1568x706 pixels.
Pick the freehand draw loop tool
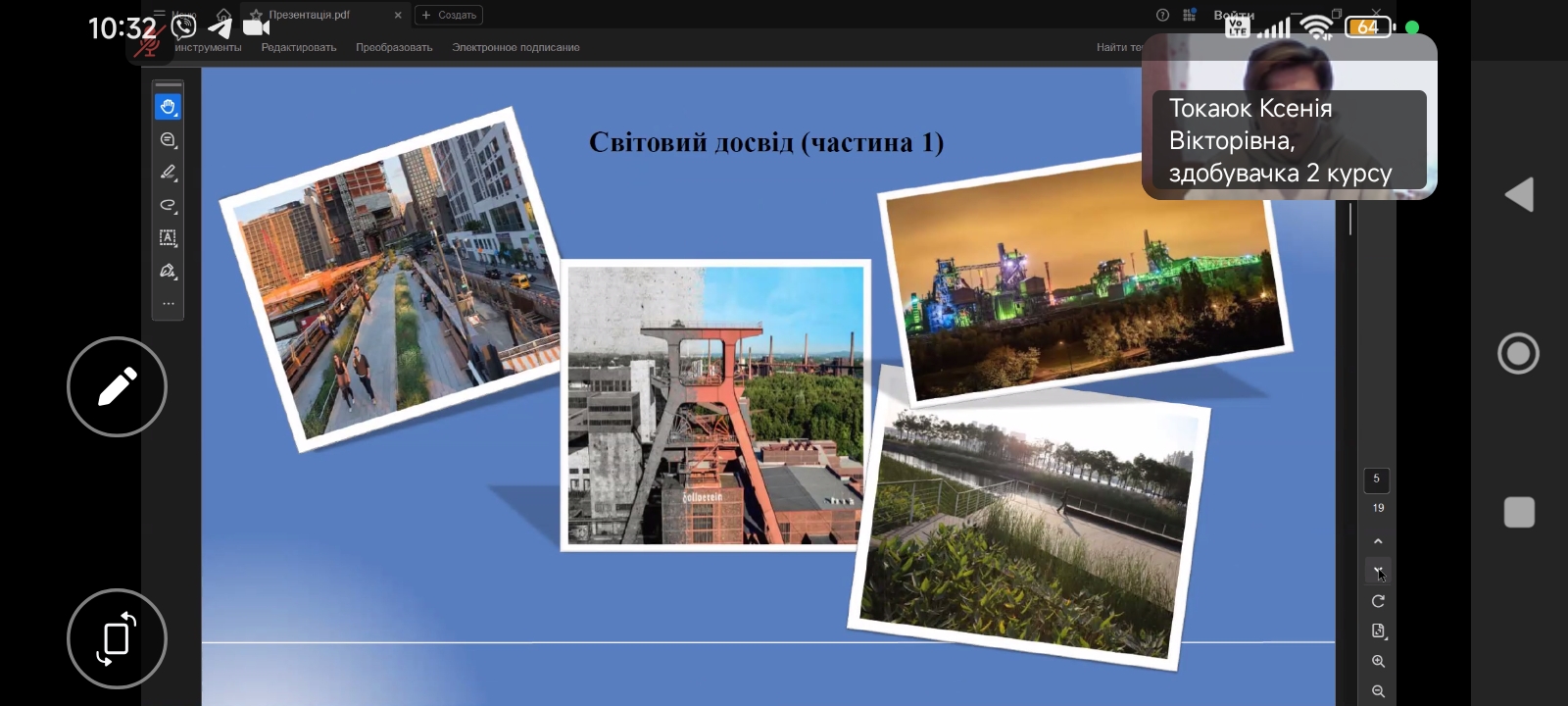click(x=168, y=206)
